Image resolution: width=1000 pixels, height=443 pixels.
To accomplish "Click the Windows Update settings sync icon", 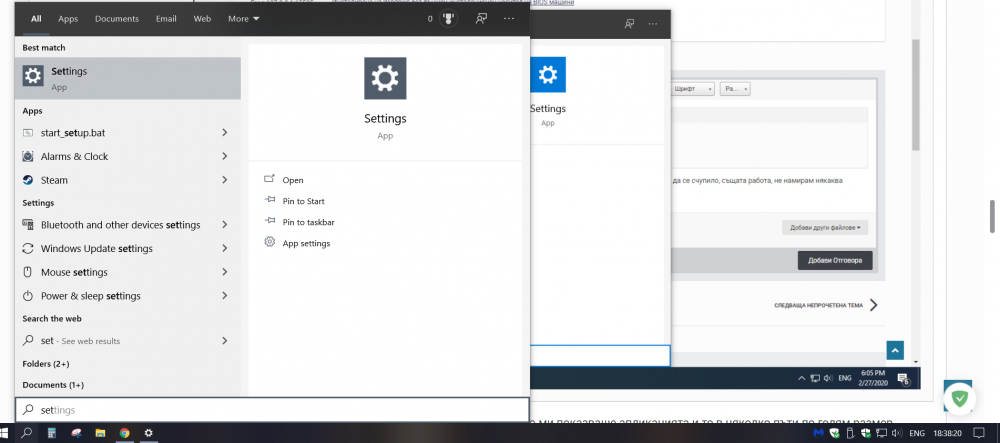I will pos(27,248).
